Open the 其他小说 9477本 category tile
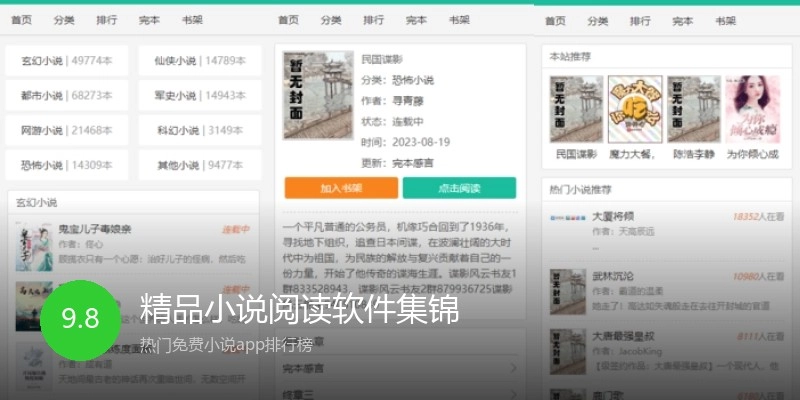 click(x=200, y=165)
